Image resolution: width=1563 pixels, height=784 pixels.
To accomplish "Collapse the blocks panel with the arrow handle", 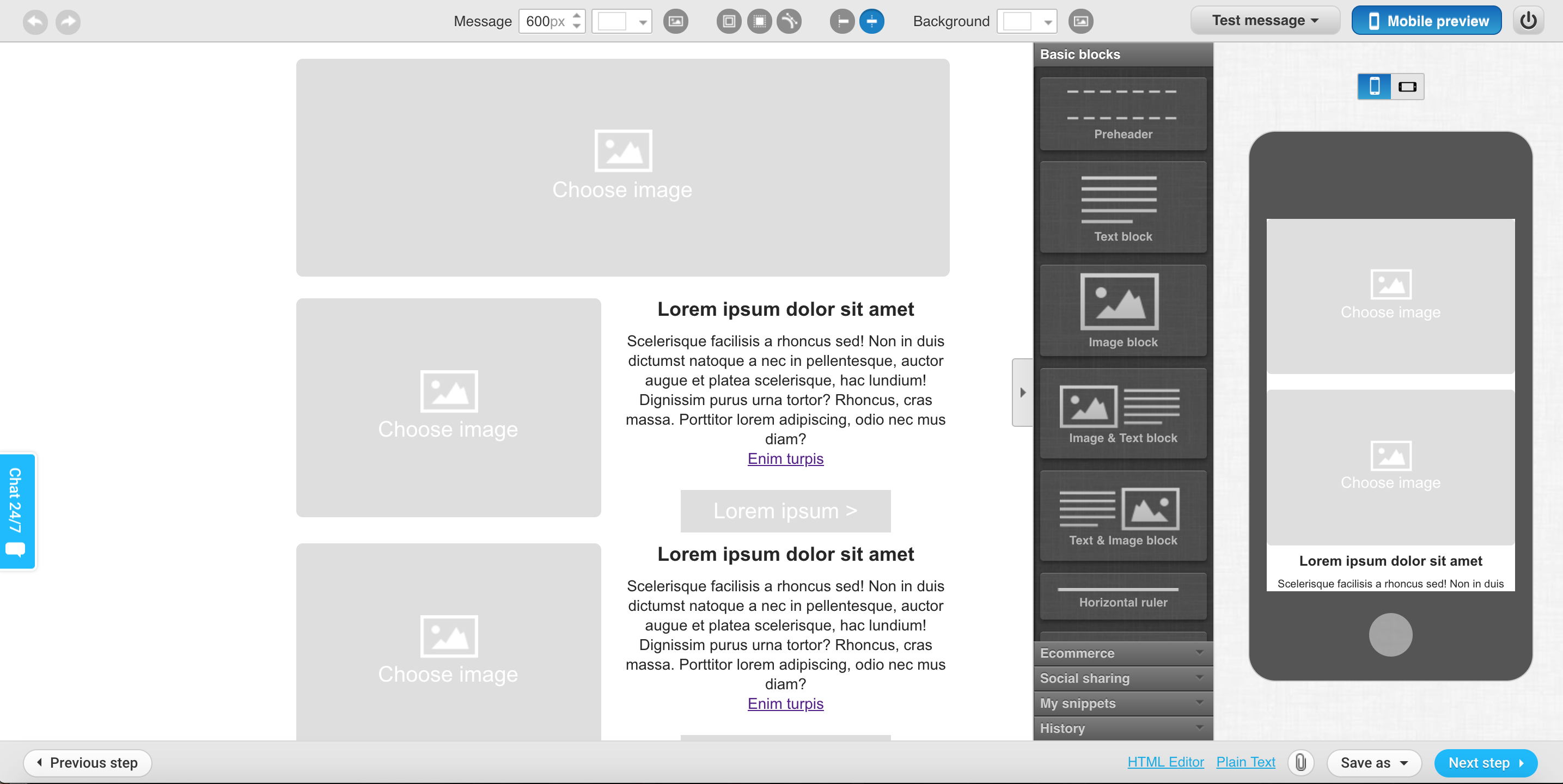I will click(x=1022, y=392).
